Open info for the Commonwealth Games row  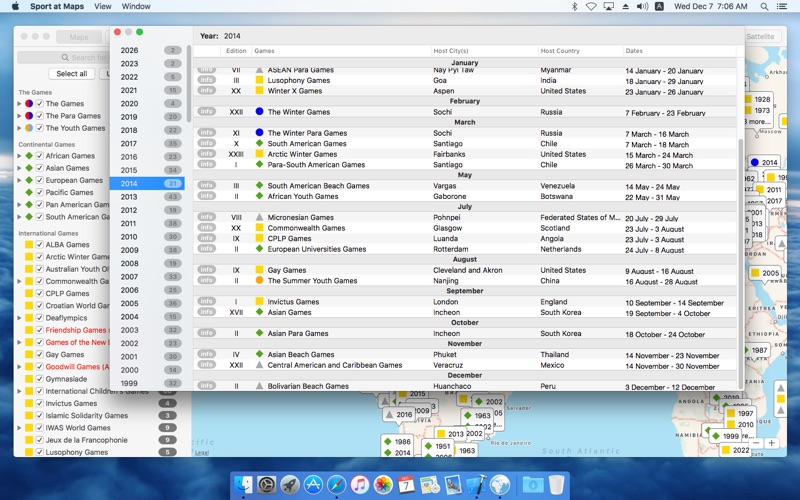206,228
